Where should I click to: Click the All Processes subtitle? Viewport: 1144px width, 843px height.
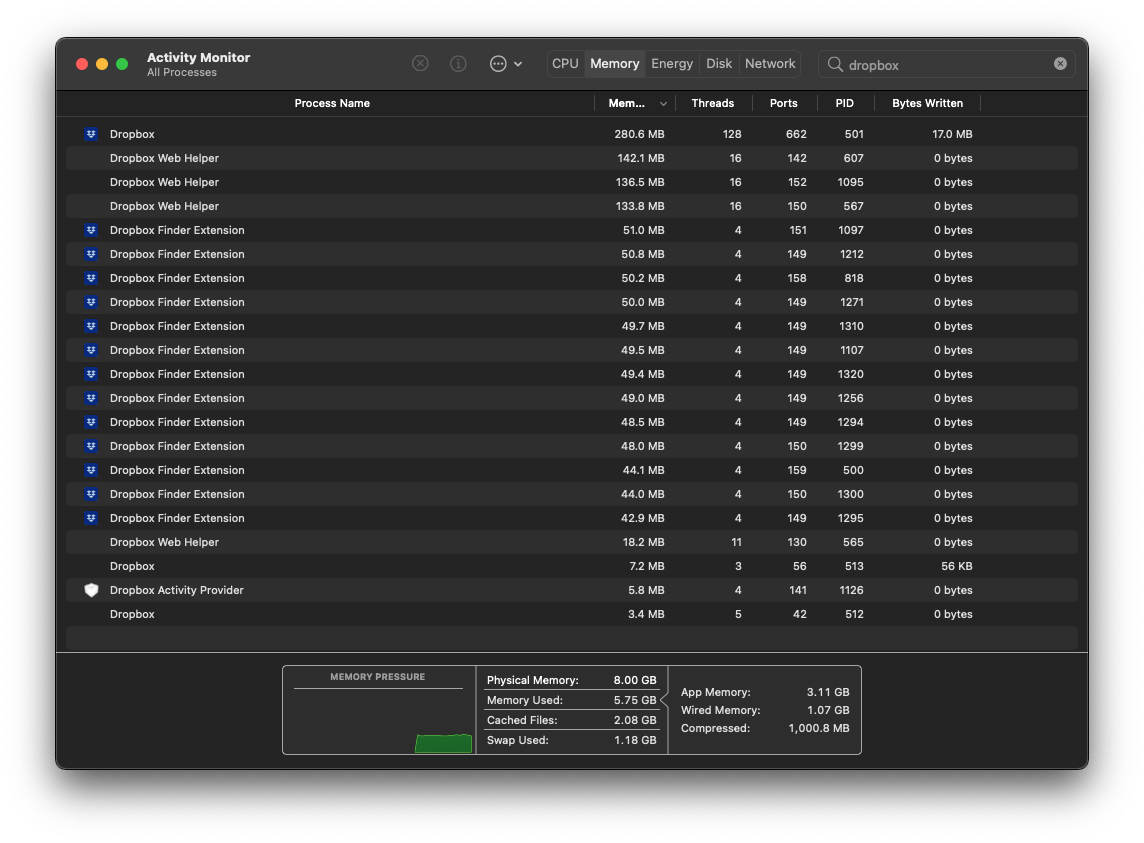tap(182, 72)
